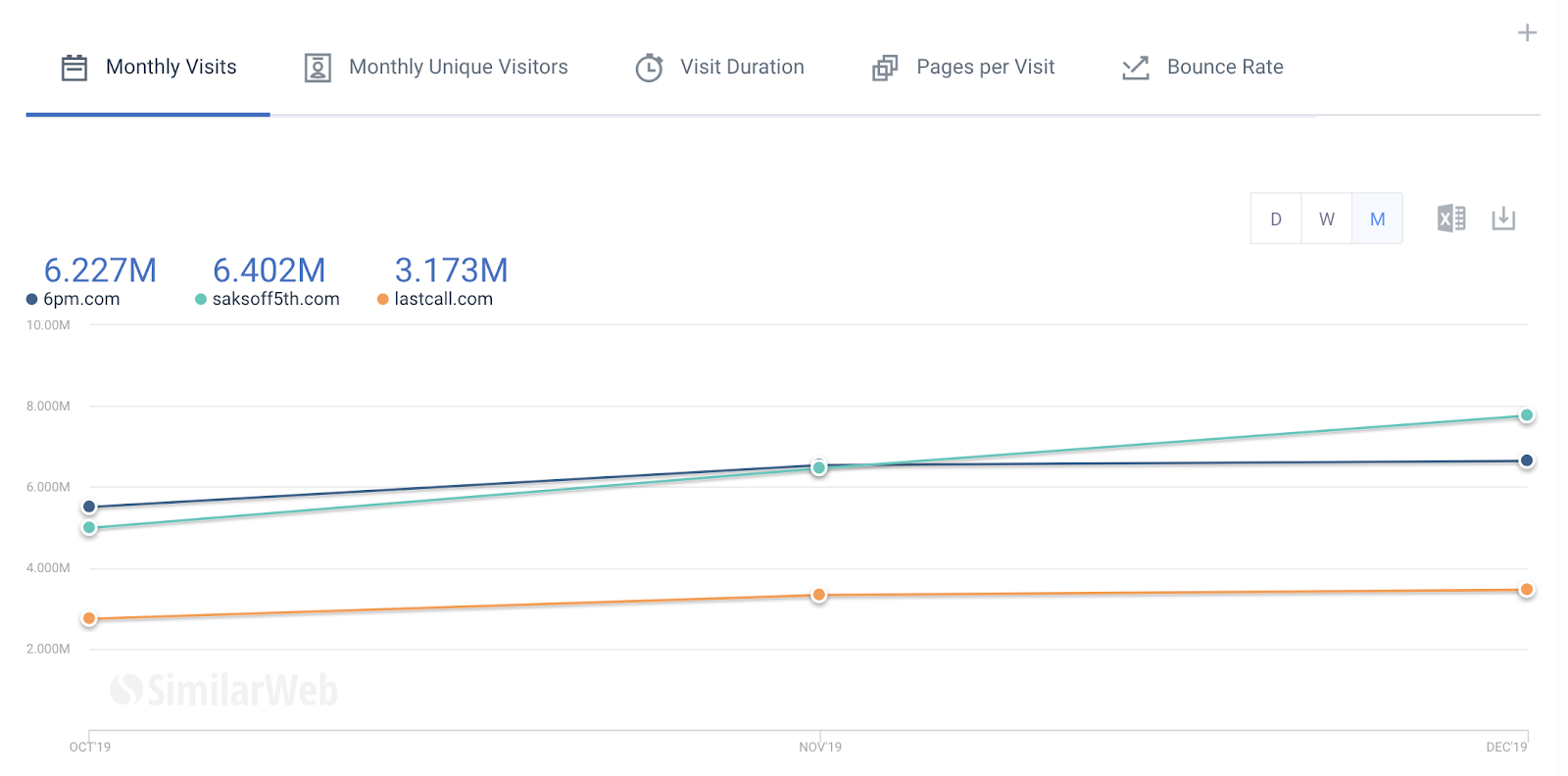Click the bounce rate chart icon
This screenshot has height=776, width=1568.
click(1136, 68)
